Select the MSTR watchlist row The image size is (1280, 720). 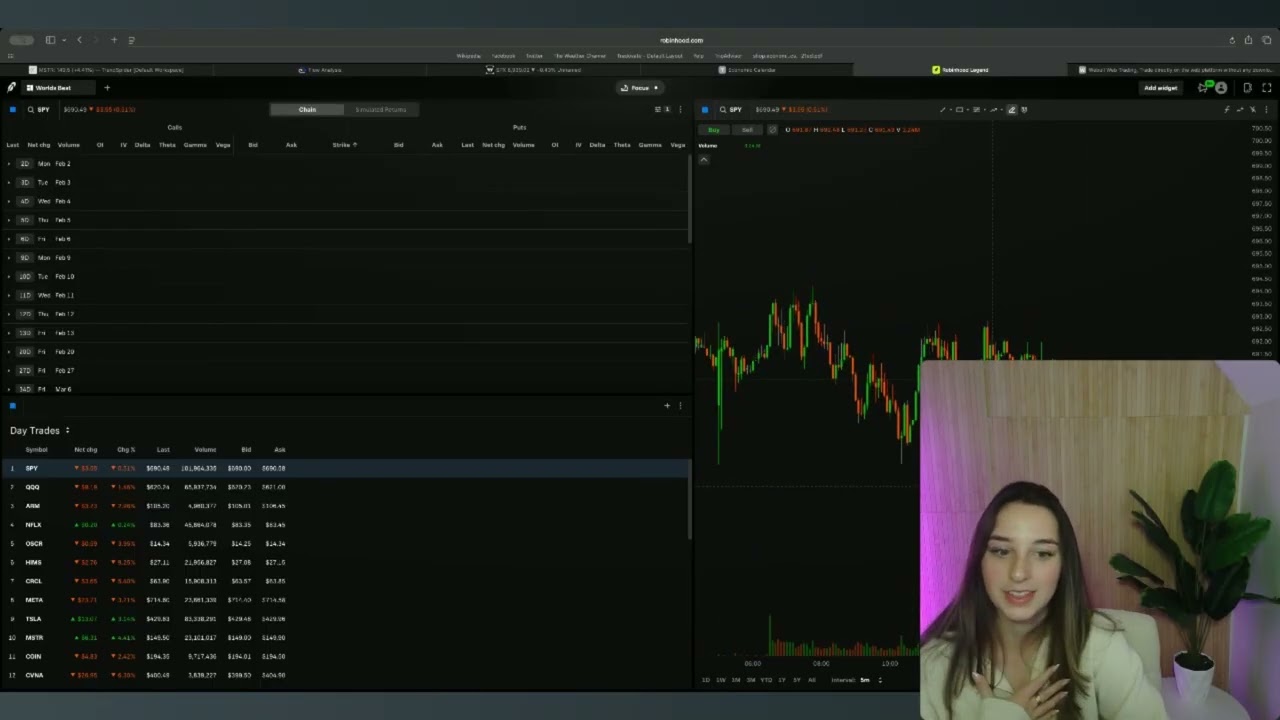point(345,638)
